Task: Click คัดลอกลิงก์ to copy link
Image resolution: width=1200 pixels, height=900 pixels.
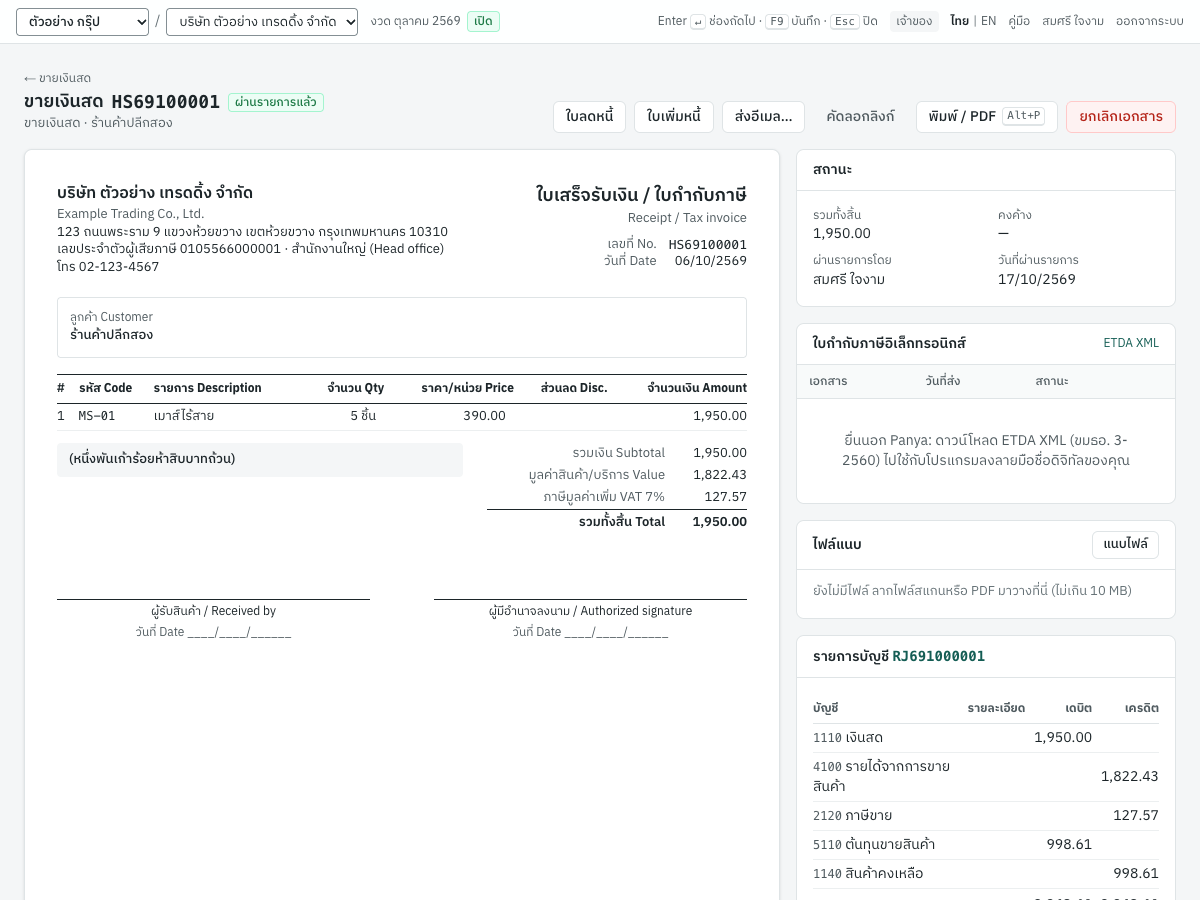Action: pyautogui.click(x=860, y=117)
